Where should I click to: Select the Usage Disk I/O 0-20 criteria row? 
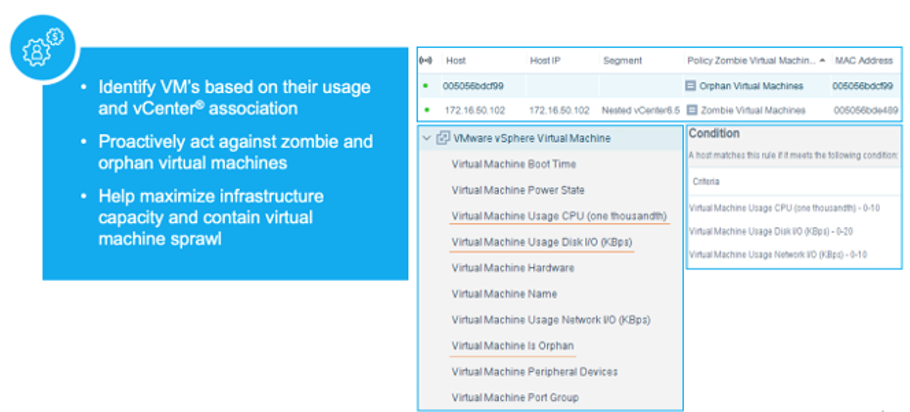click(x=770, y=231)
